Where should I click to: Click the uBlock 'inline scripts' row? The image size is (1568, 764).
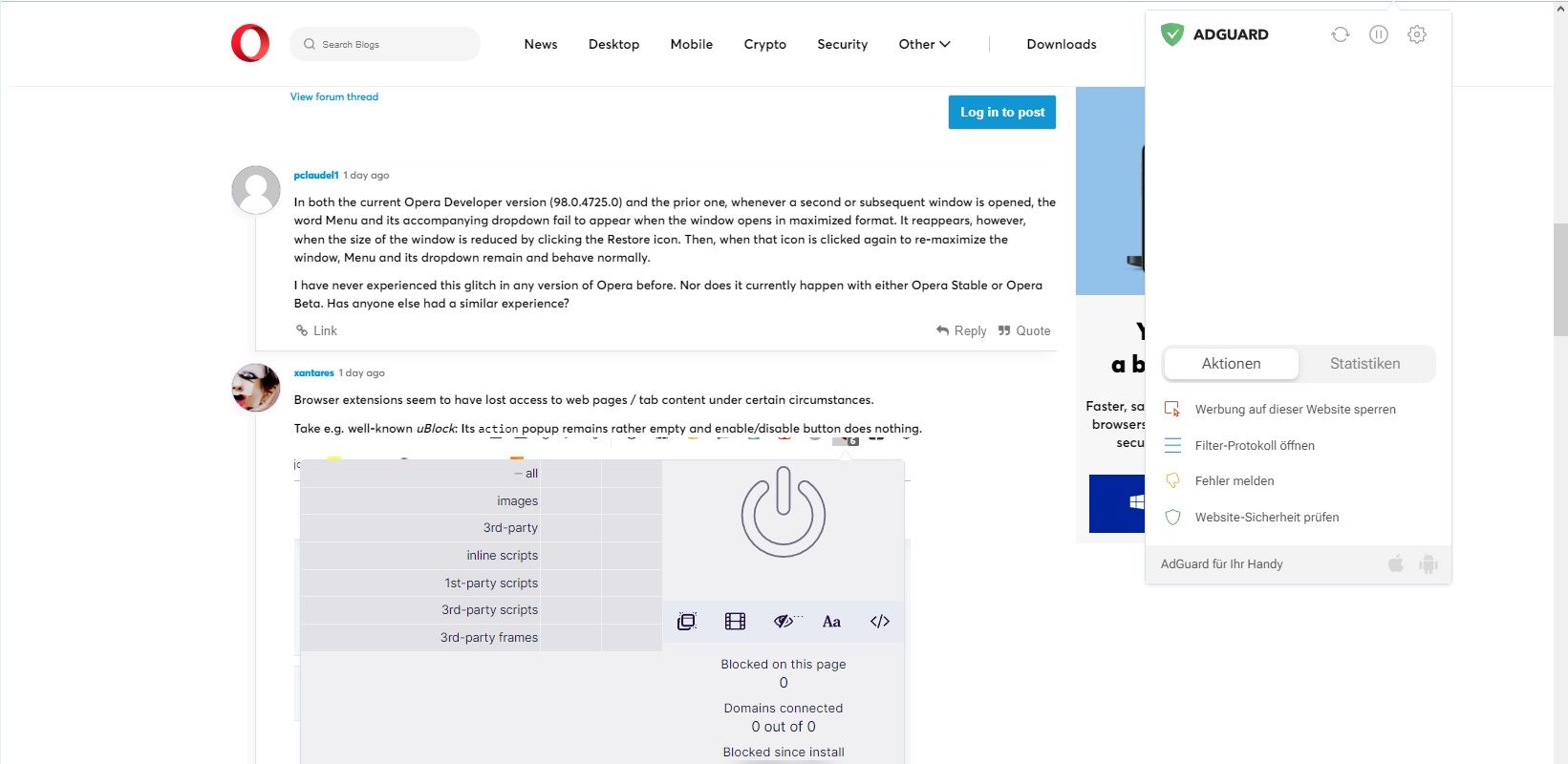tap(481, 556)
